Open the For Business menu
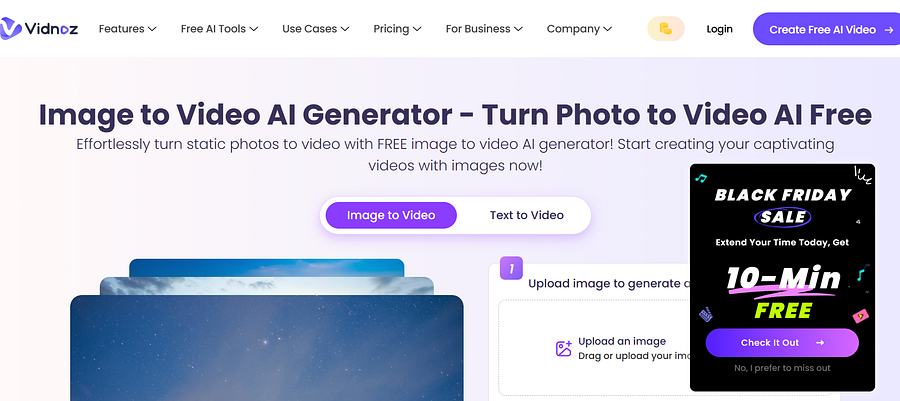The width and height of the screenshot is (900, 401). (484, 29)
